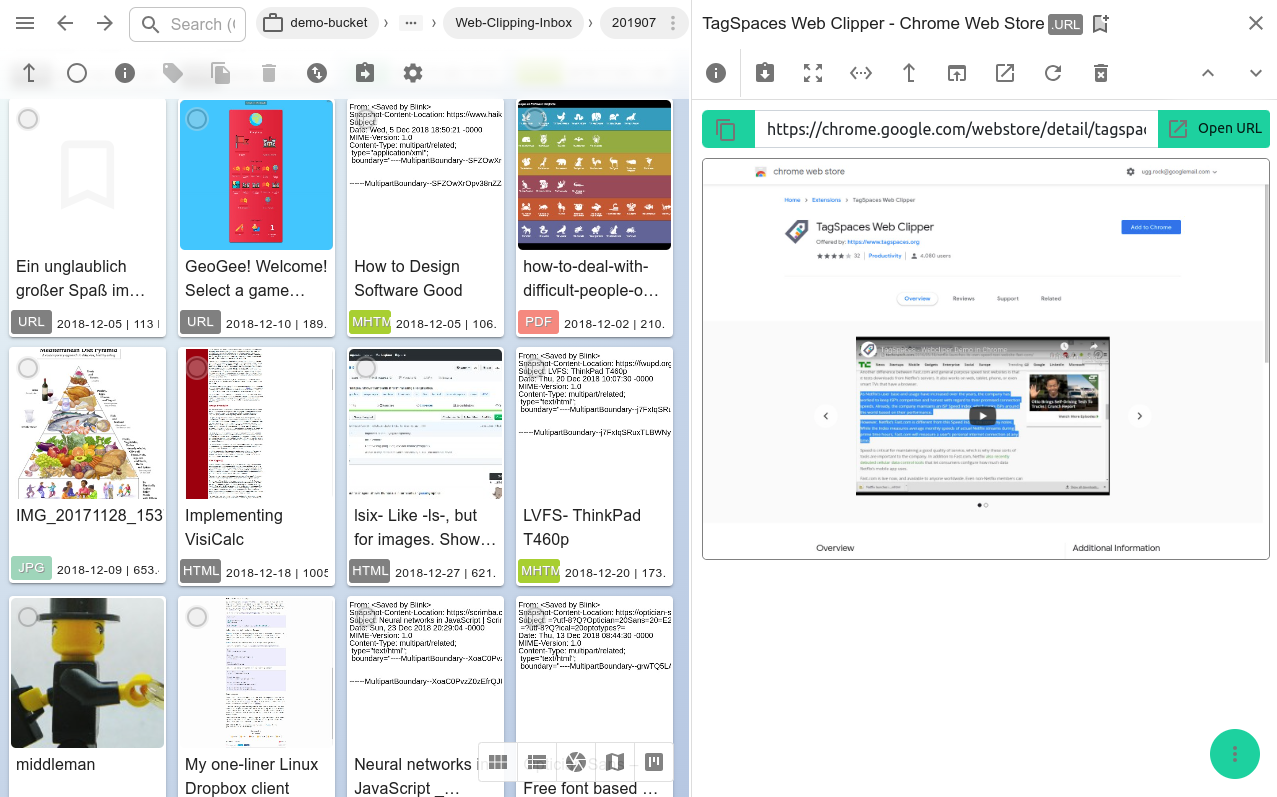Screen dimensions: 1277x797
Task: Switch to map view mode
Action: [x=615, y=763]
